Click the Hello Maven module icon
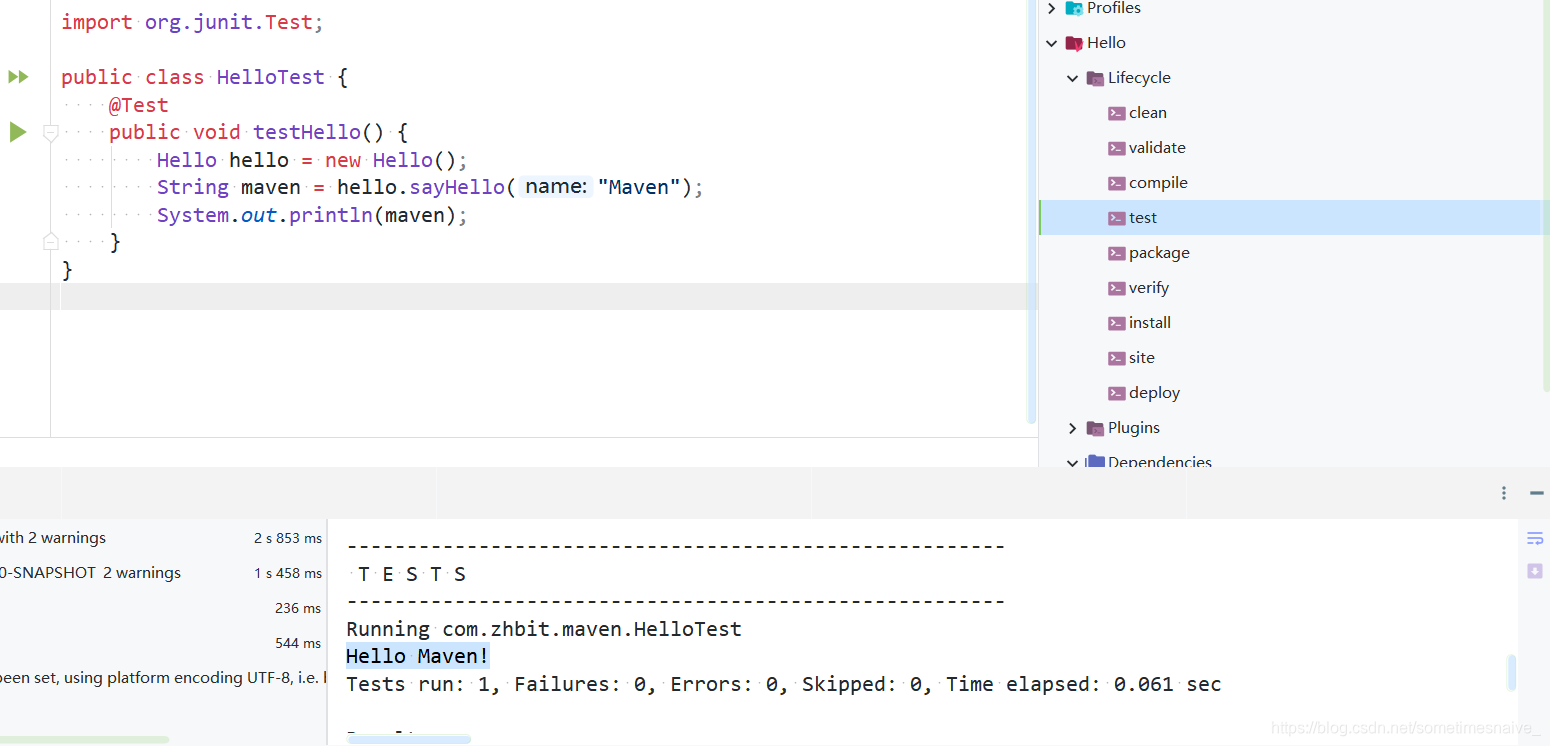1550x746 pixels. pyautogui.click(x=1074, y=43)
